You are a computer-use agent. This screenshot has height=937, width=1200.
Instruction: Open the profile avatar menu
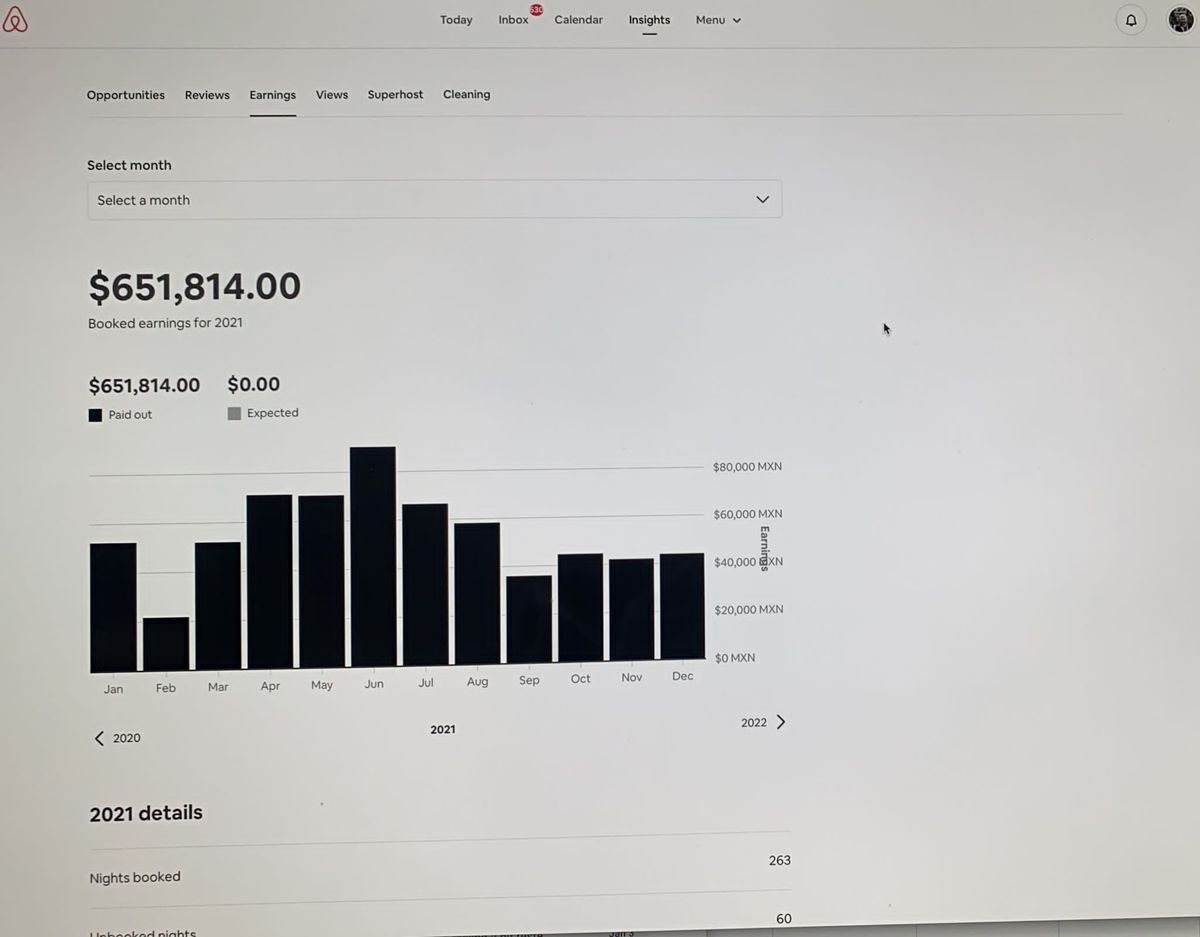(x=1181, y=19)
